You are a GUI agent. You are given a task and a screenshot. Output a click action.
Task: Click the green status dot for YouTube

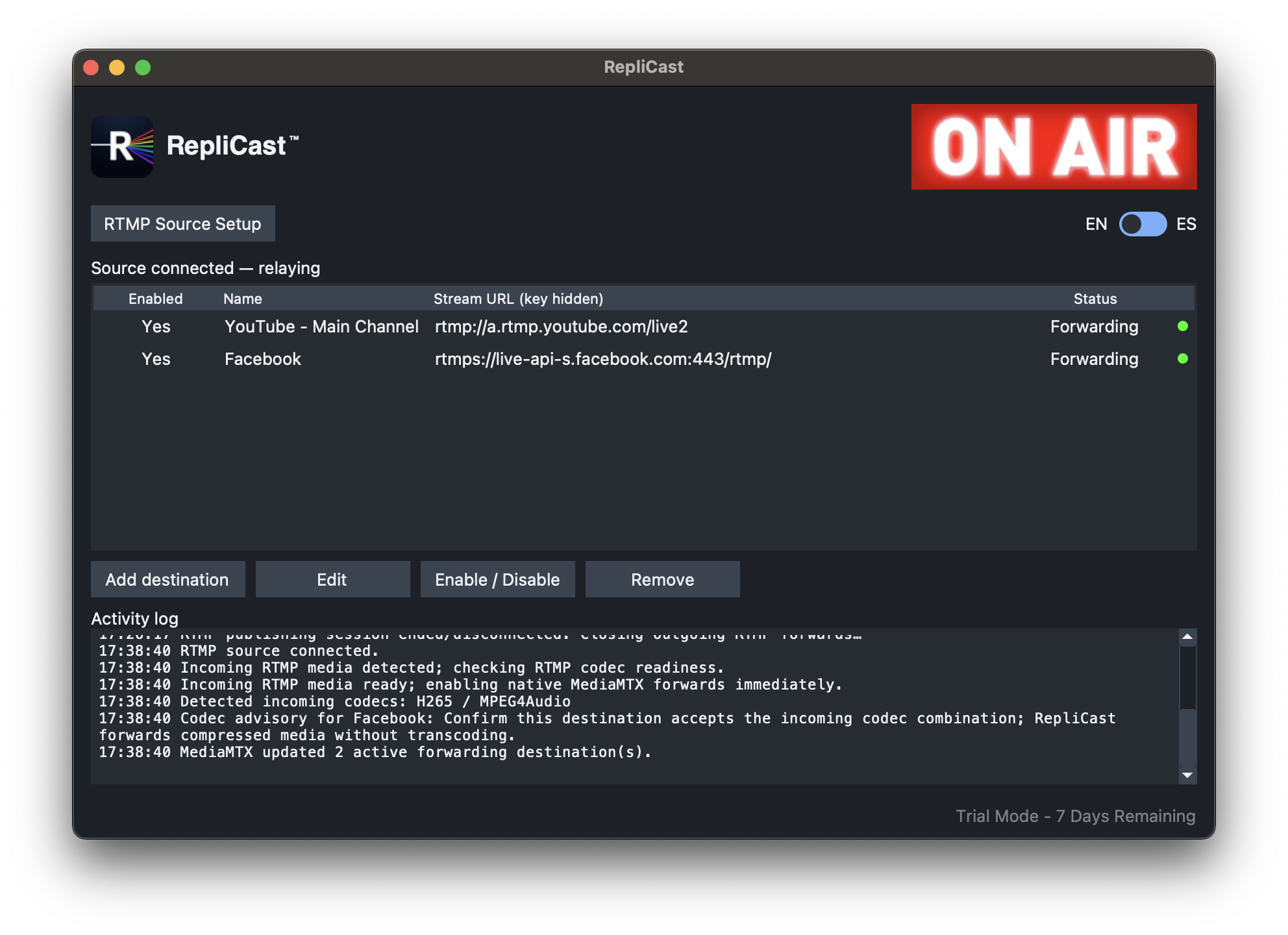tap(1183, 326)
